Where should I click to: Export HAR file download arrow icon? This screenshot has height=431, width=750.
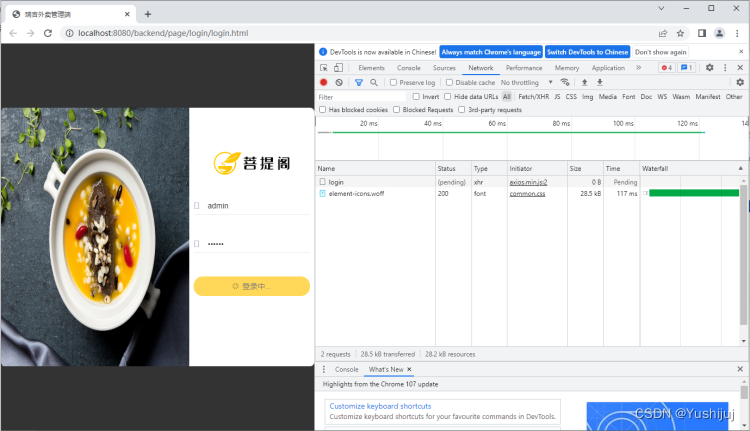(600, 82)
